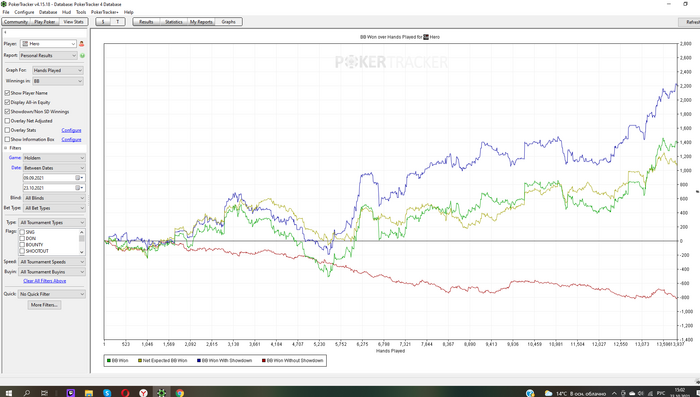
Task: Open the Bet Type dropdown
Action: point(54,208)
